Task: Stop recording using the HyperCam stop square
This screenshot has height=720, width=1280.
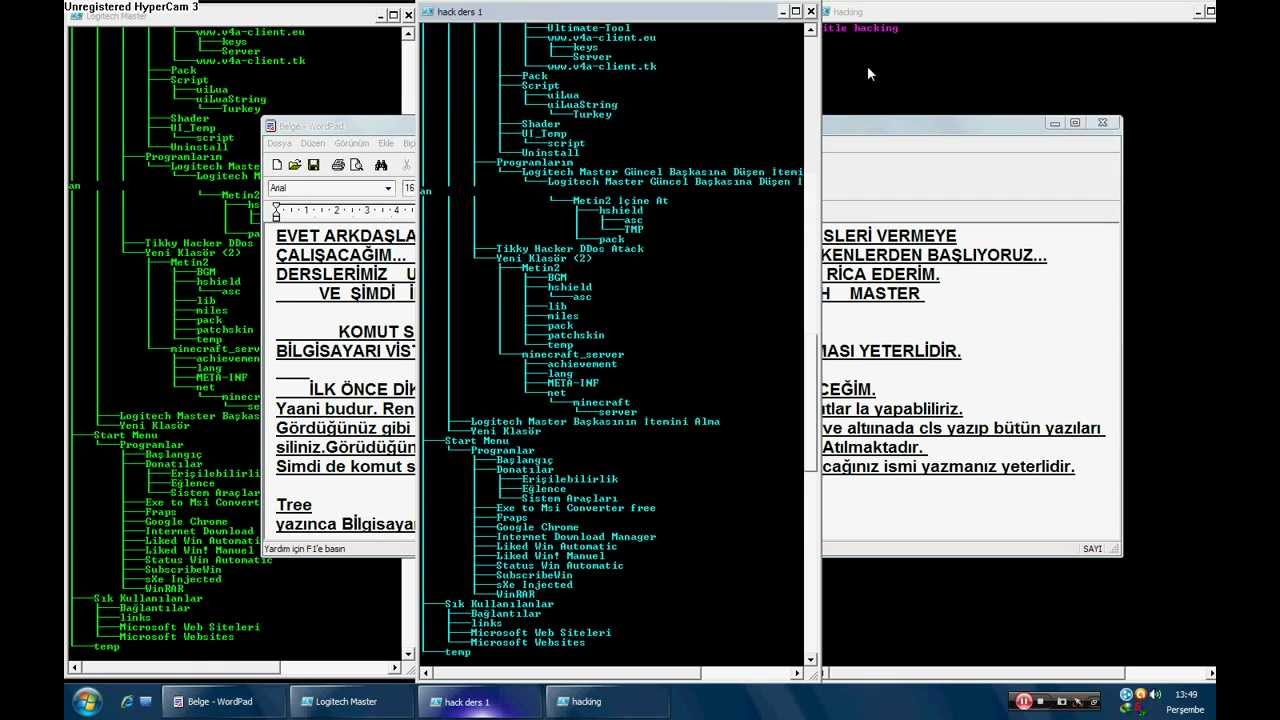Action: pos(1040,702)
